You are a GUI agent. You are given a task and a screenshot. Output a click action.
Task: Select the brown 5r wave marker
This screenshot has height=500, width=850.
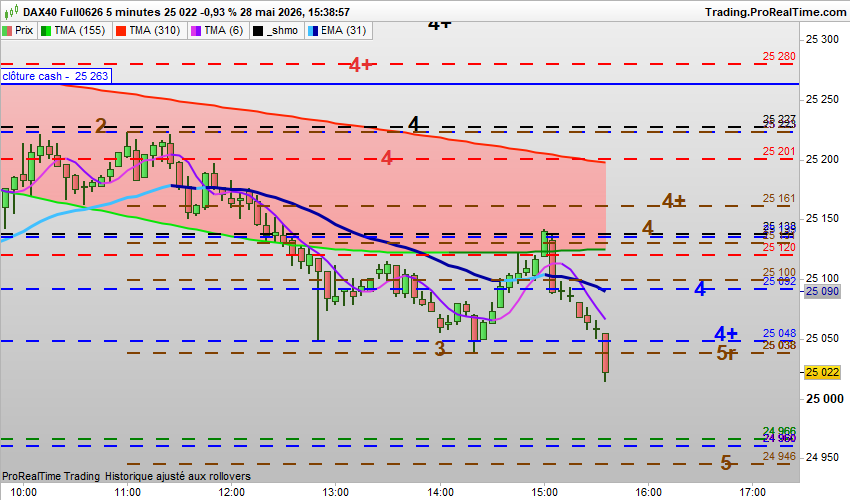[x=726, y=353]
